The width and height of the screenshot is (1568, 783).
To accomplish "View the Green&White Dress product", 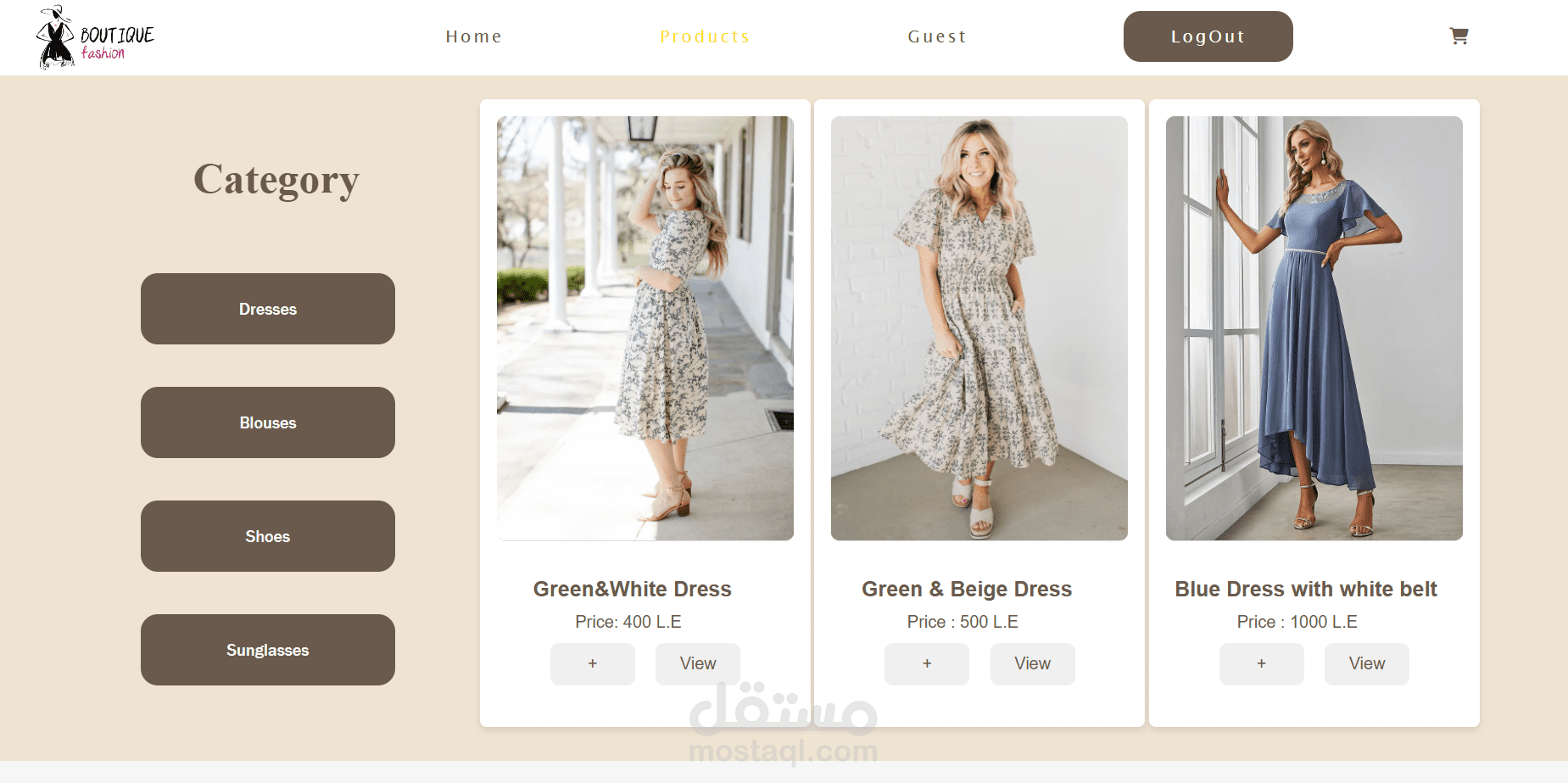I will point(697,664).
